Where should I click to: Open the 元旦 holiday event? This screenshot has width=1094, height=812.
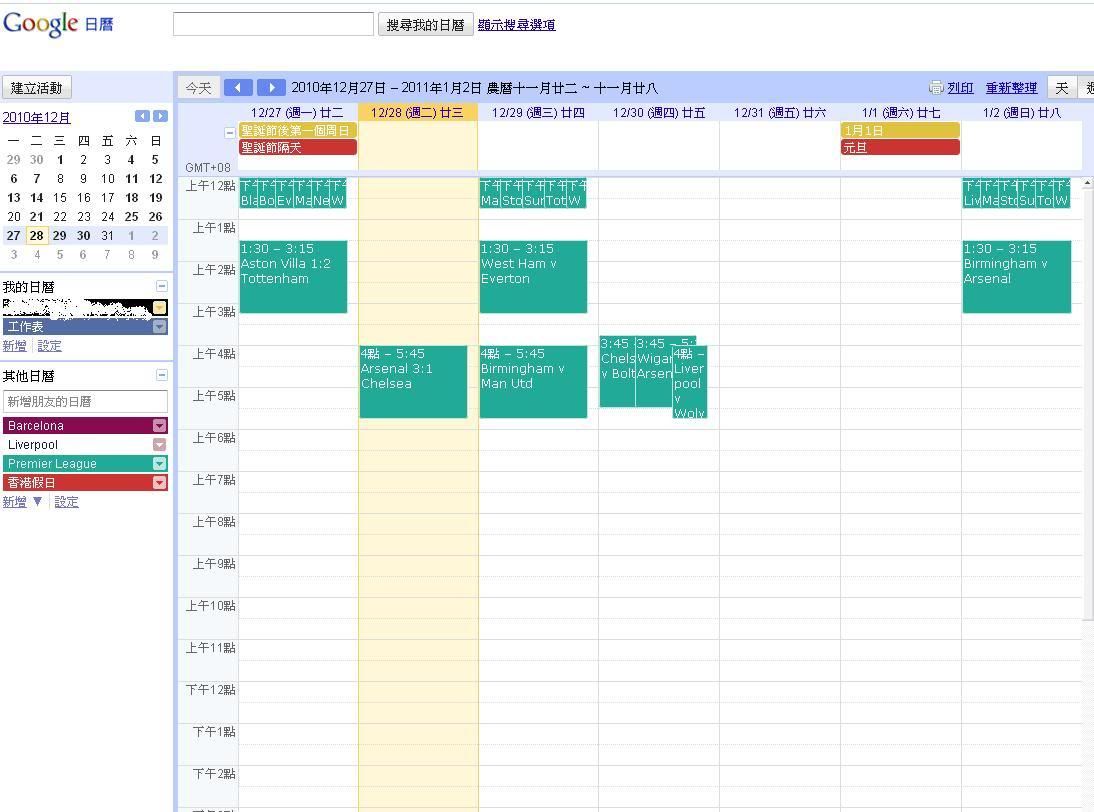(x=900, y=147)
